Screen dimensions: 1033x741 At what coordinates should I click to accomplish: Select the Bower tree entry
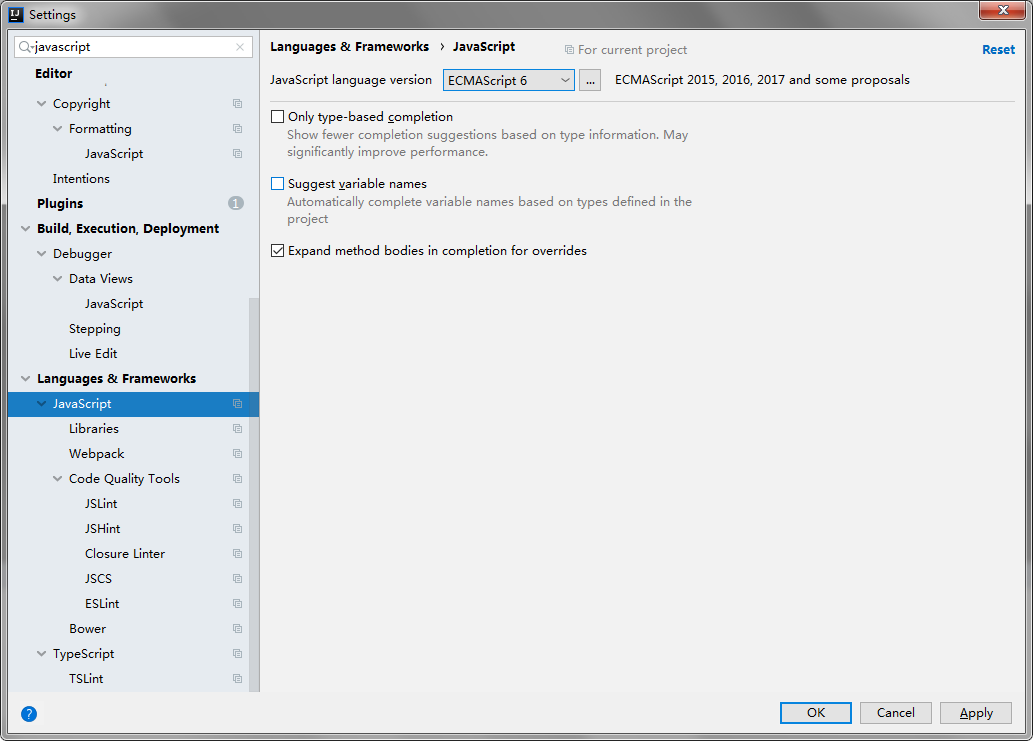(87, 629)
